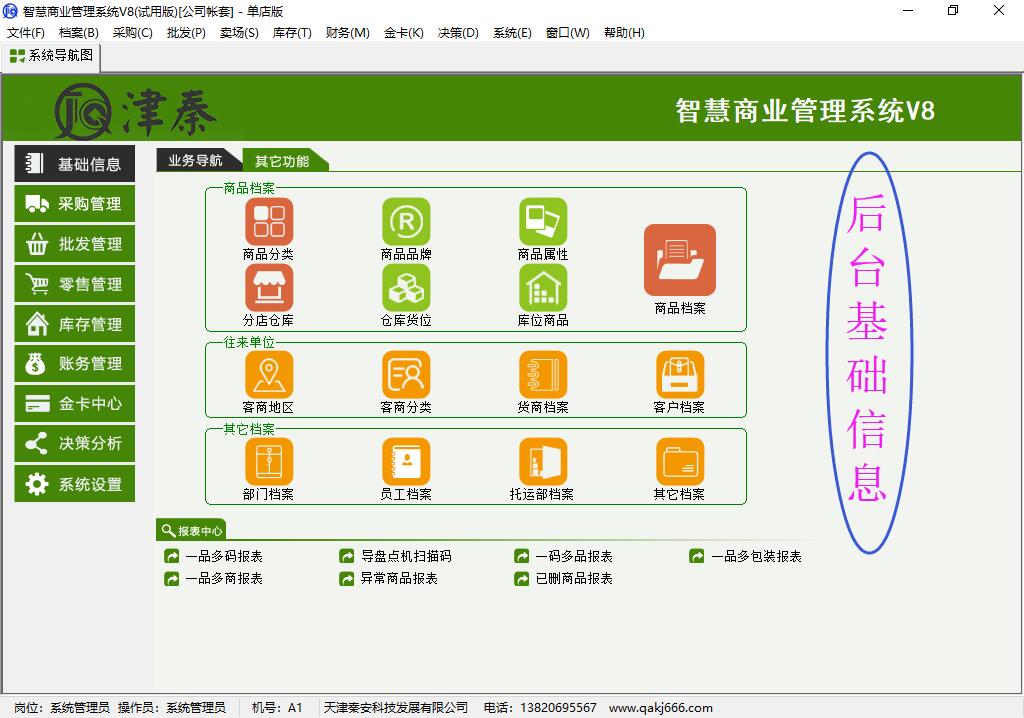Select the 业务导航 tab
This screenshot has height=718, width=1024.
196,160
